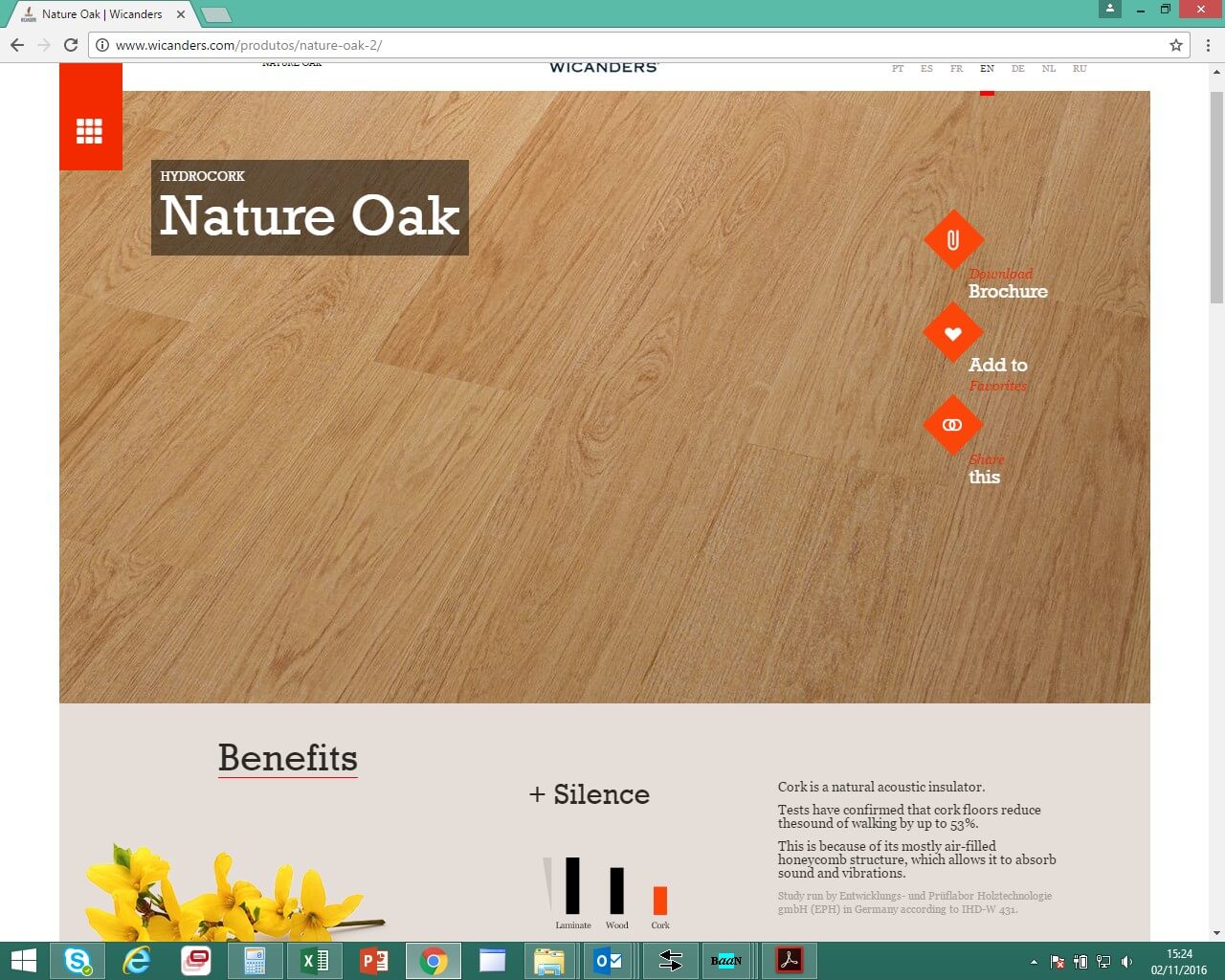Launch Internet Explorer from taskbar
Image resolution: width=1225 pixels, height=980 pixels.
tap(137, 961)
